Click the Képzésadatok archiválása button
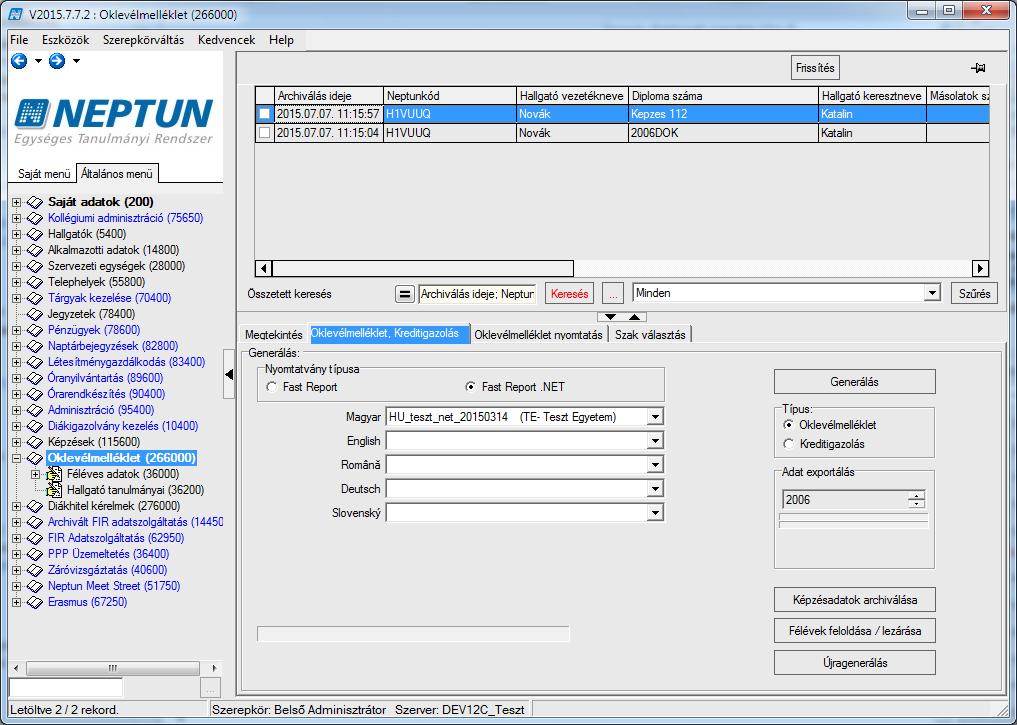Screen dimensions: 1017x725 (854, 600)
